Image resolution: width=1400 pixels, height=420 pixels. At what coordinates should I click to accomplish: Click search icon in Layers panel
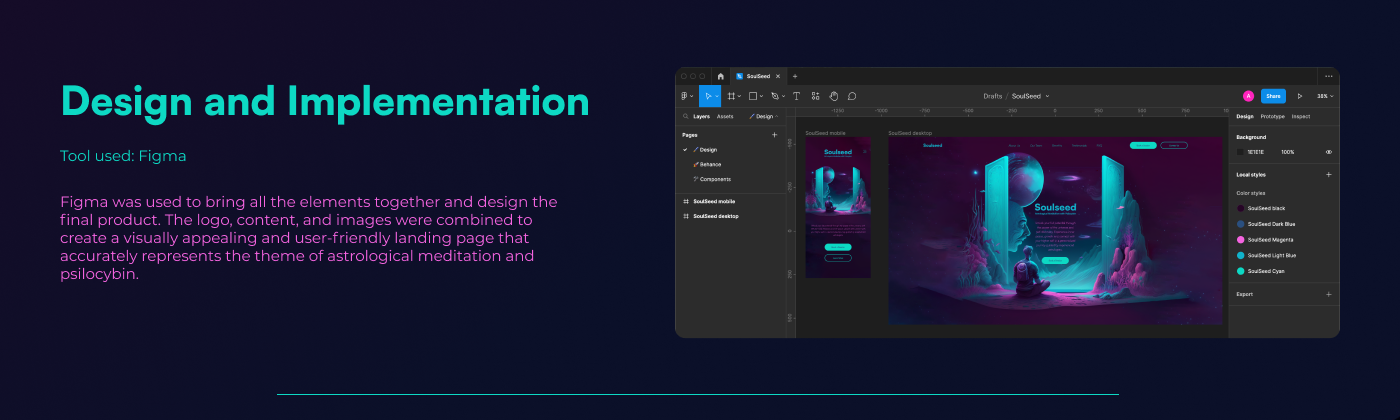(x=686, y=116)
